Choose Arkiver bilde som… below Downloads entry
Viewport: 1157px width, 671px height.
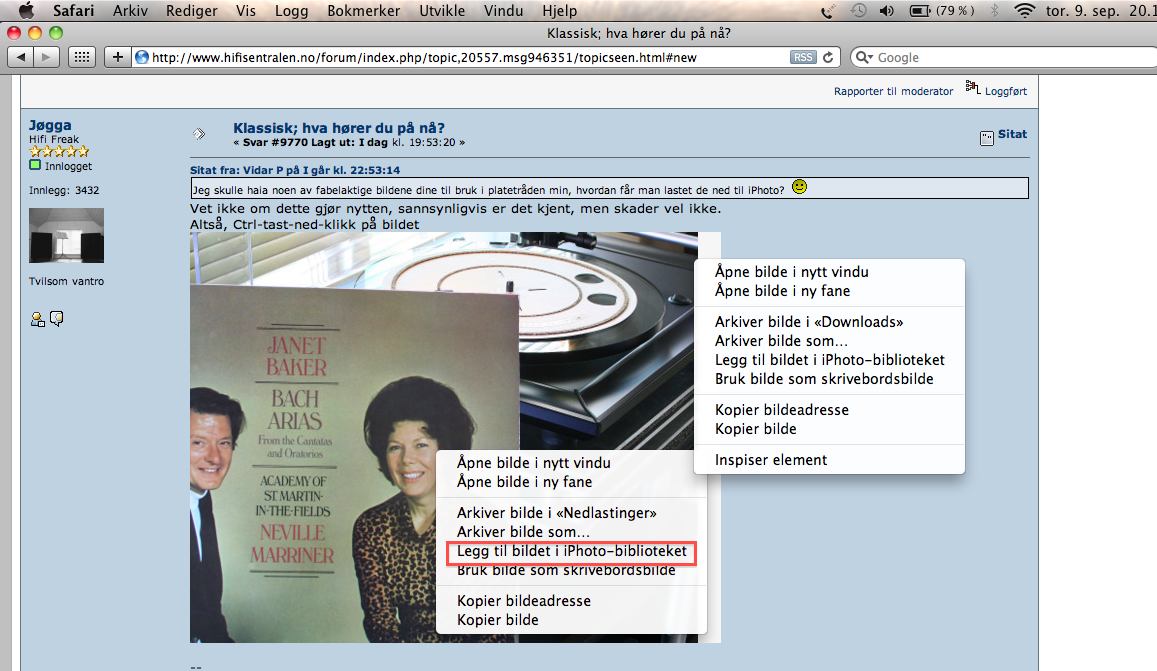(781, 341)
